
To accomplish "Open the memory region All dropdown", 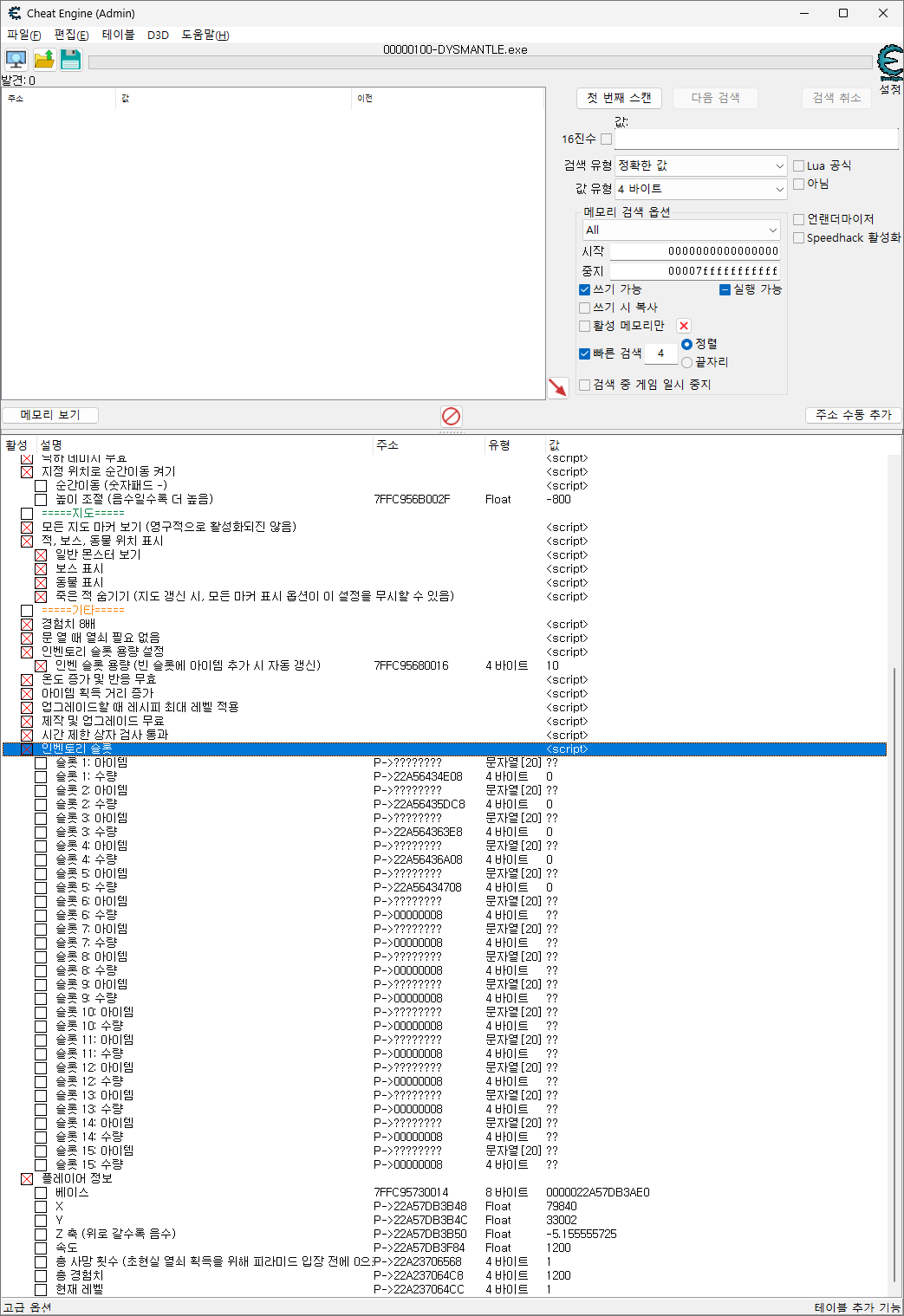I will [681, 230].
